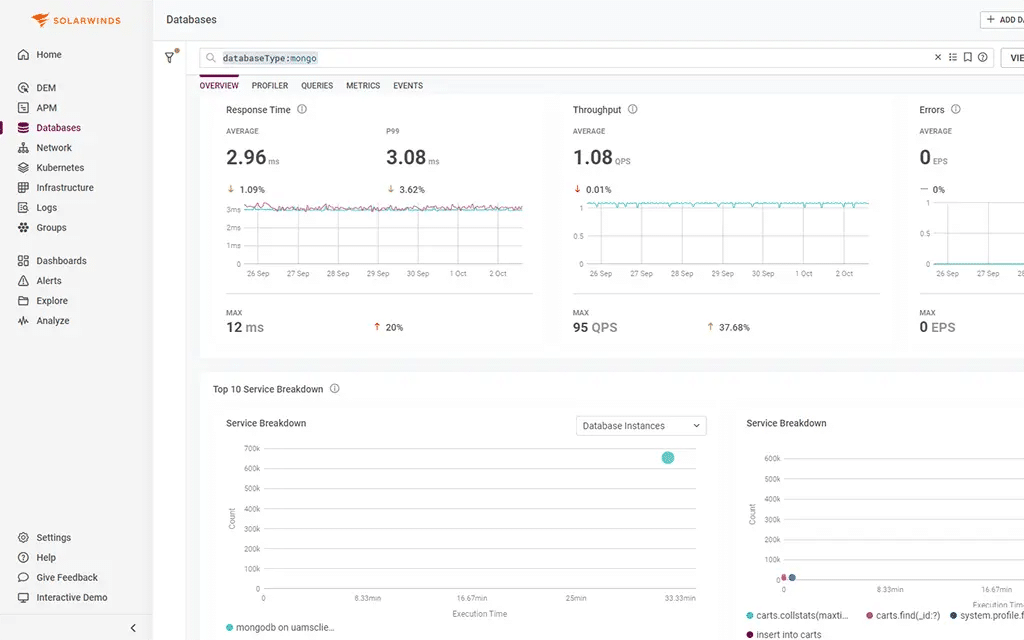This screenshot has width=1024, height=640.
Task: Show Errors info tooltip
Action: click(955, 109)
